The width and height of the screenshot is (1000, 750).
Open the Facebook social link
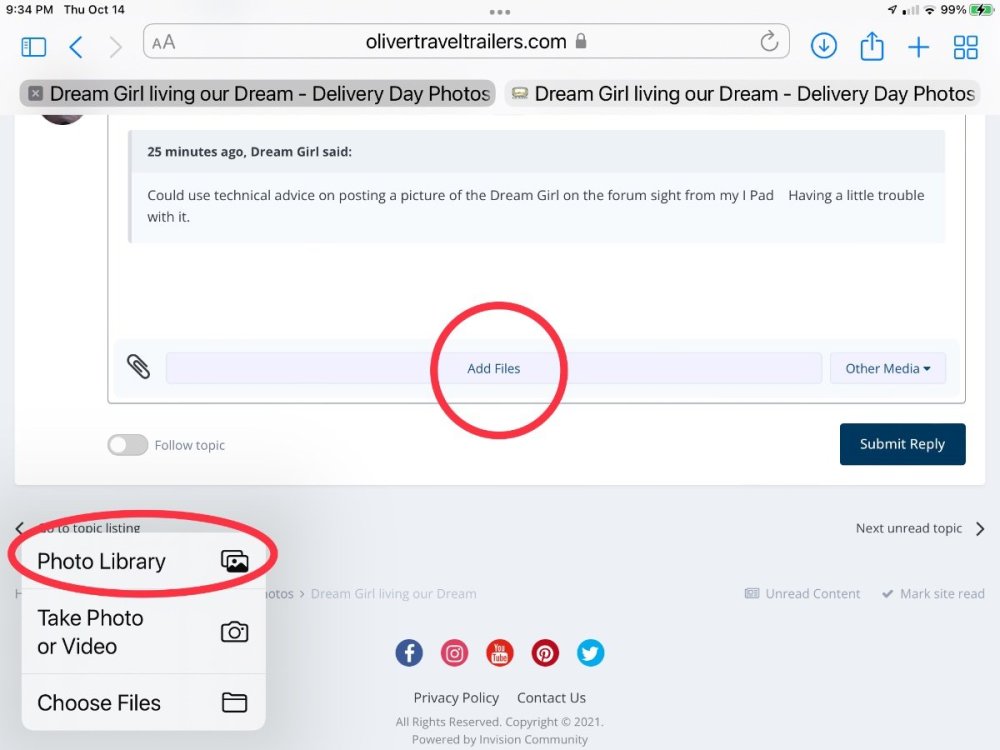pyautogui.click(x=409, y=653)
